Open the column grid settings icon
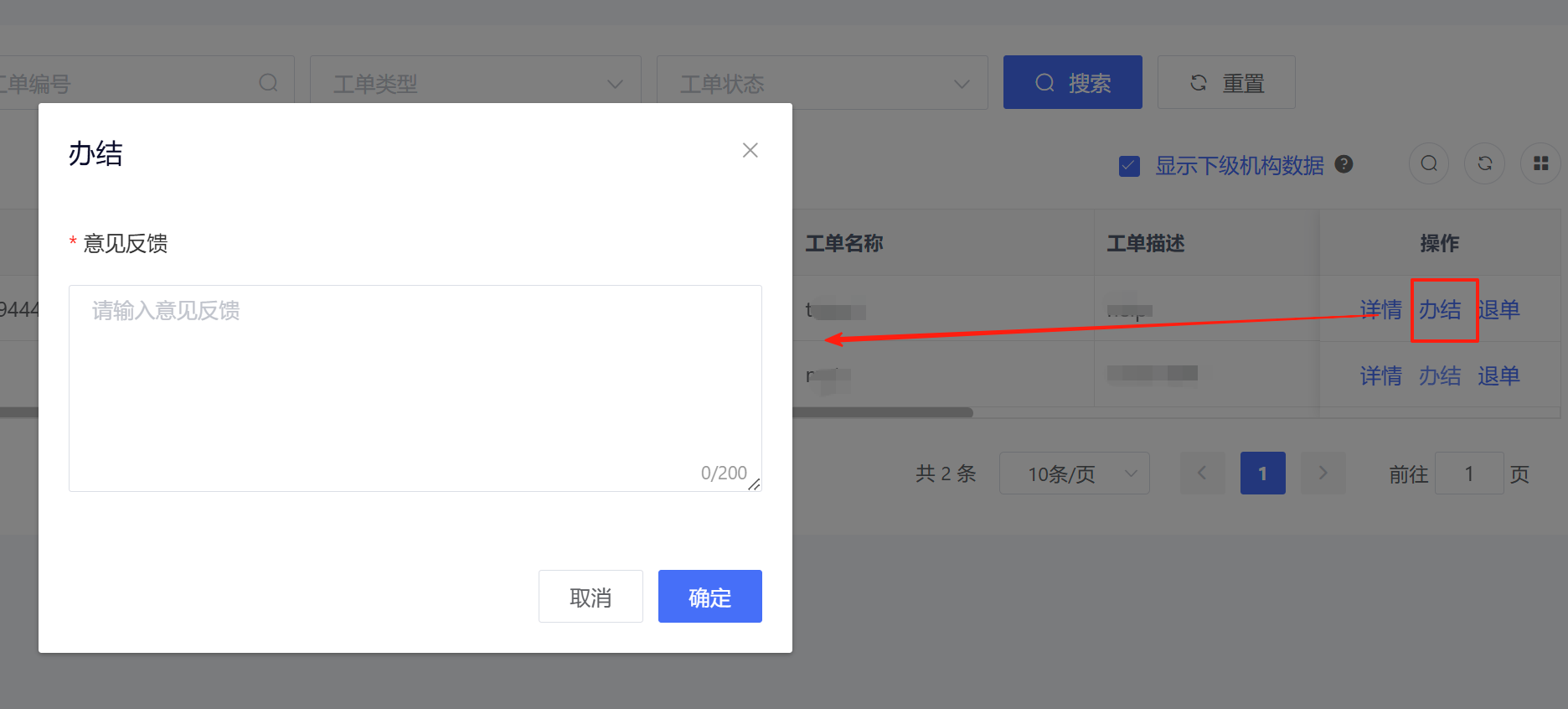1568x709 pixels. (1540, 163)
